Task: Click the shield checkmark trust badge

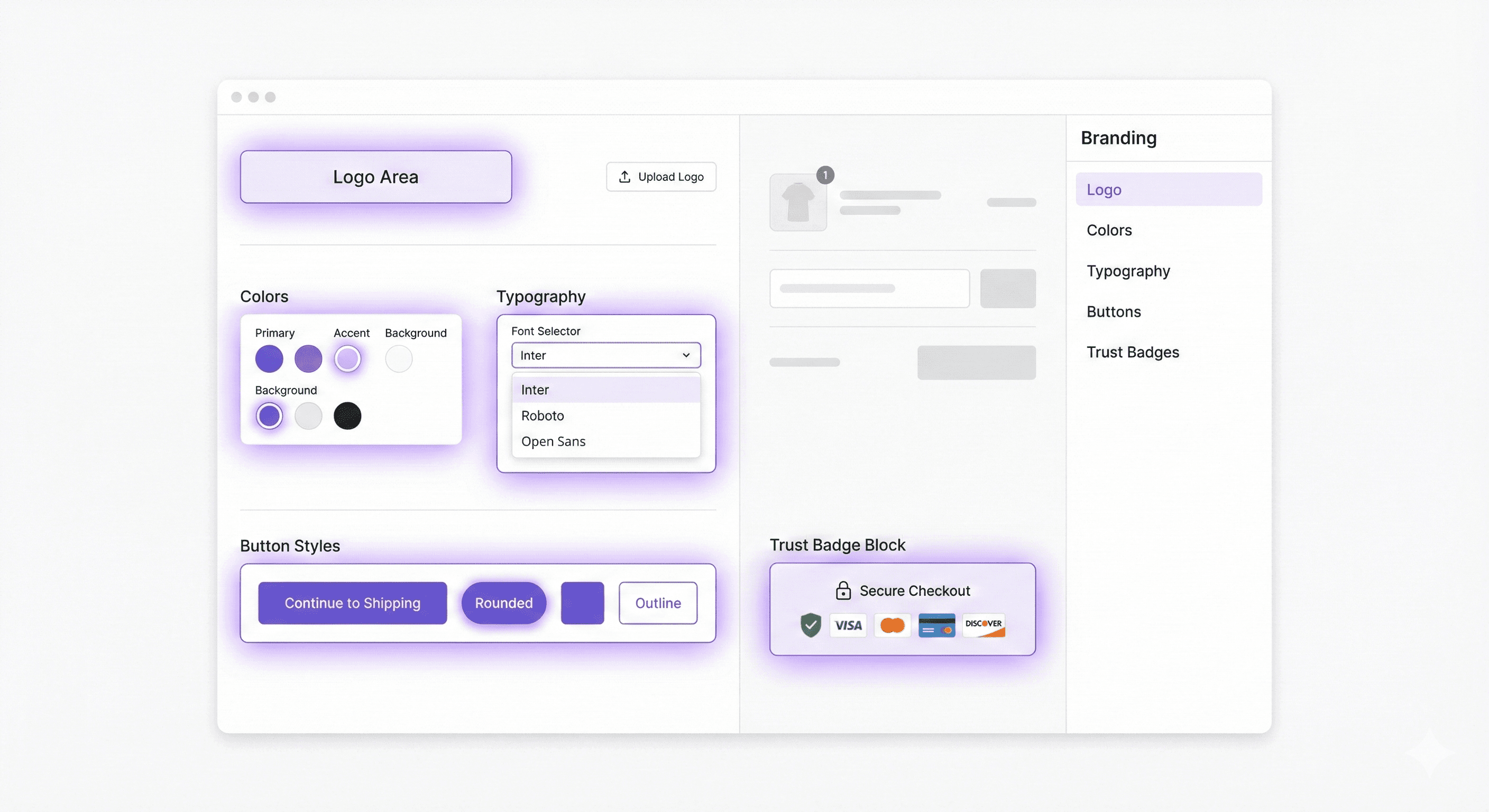Action: coord(811,626)
